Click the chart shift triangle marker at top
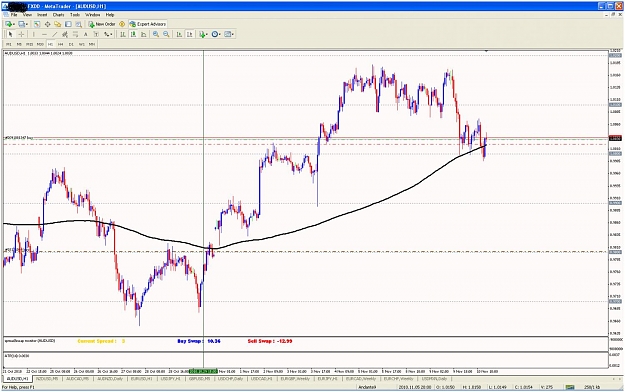The image size is (625, 392). pyautogui.click(x=486, y=51)
